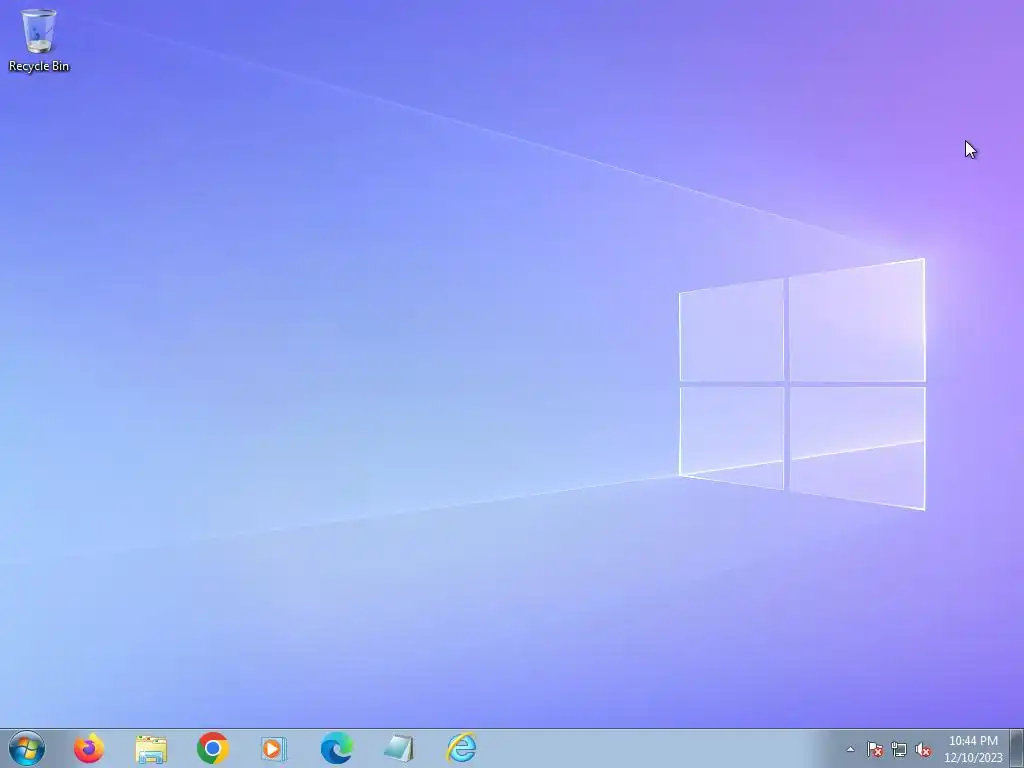The height and width of the screenshot is (768, 1024).
Task: Launch Internet Explorer from the taskbar
Action: [x=461, y=748]
